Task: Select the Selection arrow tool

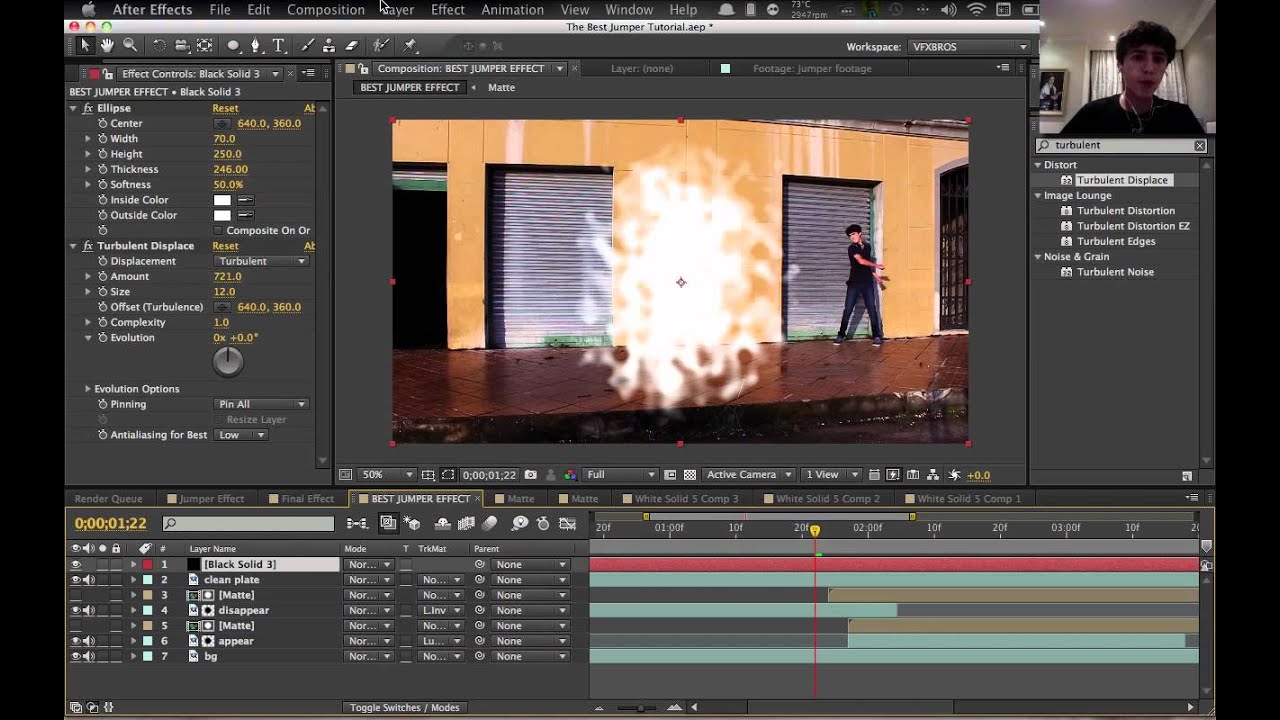Action: tap(85, 46)
